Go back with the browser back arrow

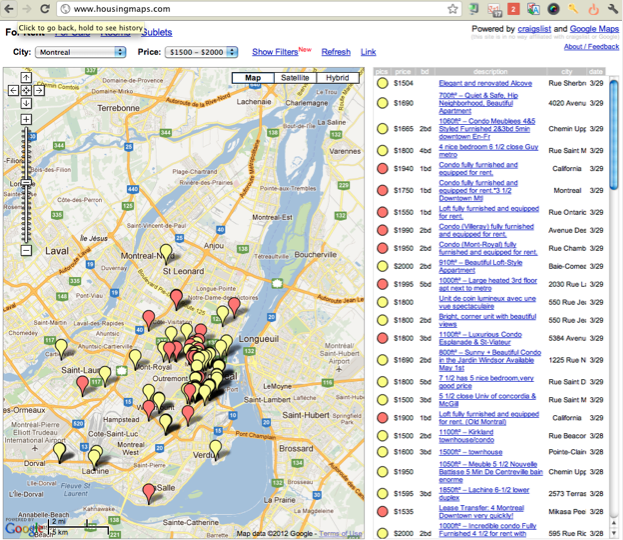click(9, 9)
